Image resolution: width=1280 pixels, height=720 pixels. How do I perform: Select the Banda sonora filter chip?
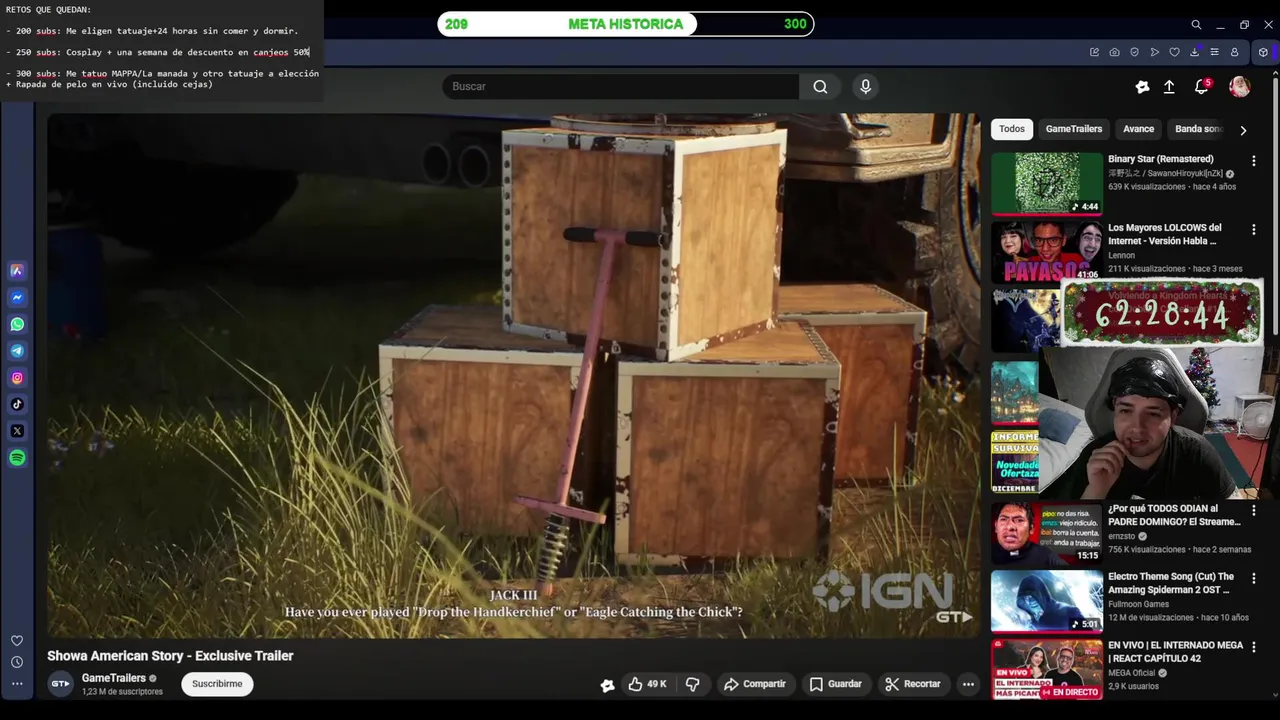coord(1198,129)
